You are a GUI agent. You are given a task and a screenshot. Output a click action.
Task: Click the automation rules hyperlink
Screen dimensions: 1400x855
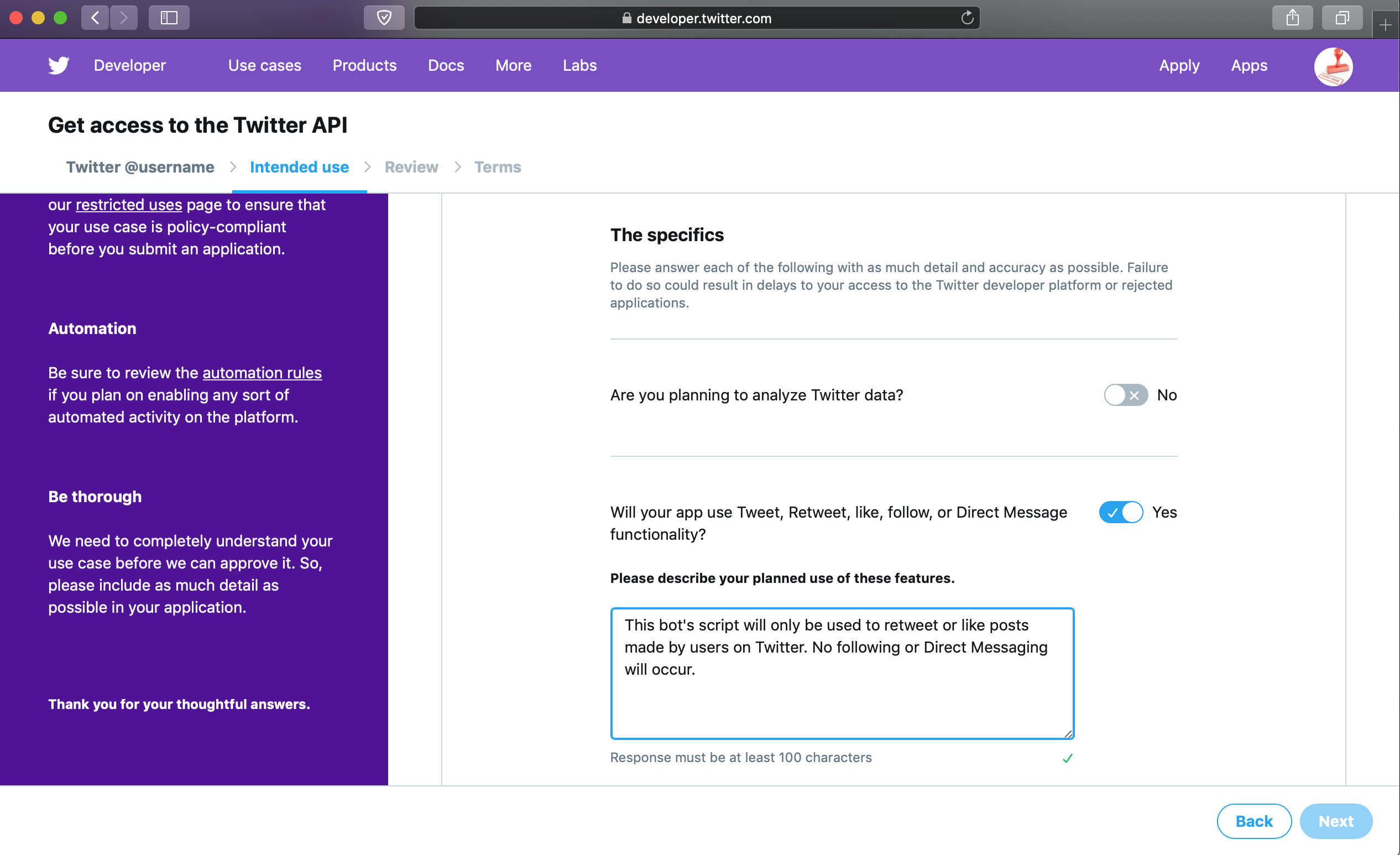(x=262, y=373)
